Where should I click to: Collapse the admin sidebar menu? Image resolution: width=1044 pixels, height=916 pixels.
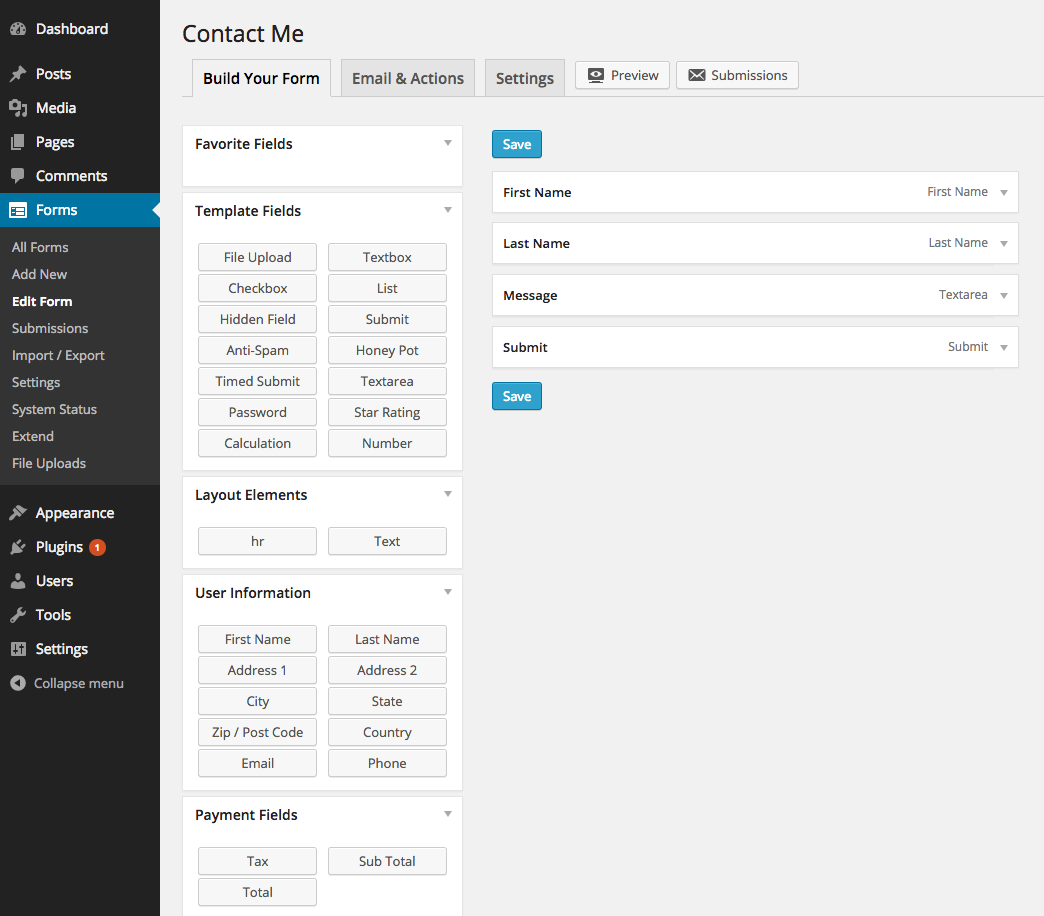tap(67, 683)
